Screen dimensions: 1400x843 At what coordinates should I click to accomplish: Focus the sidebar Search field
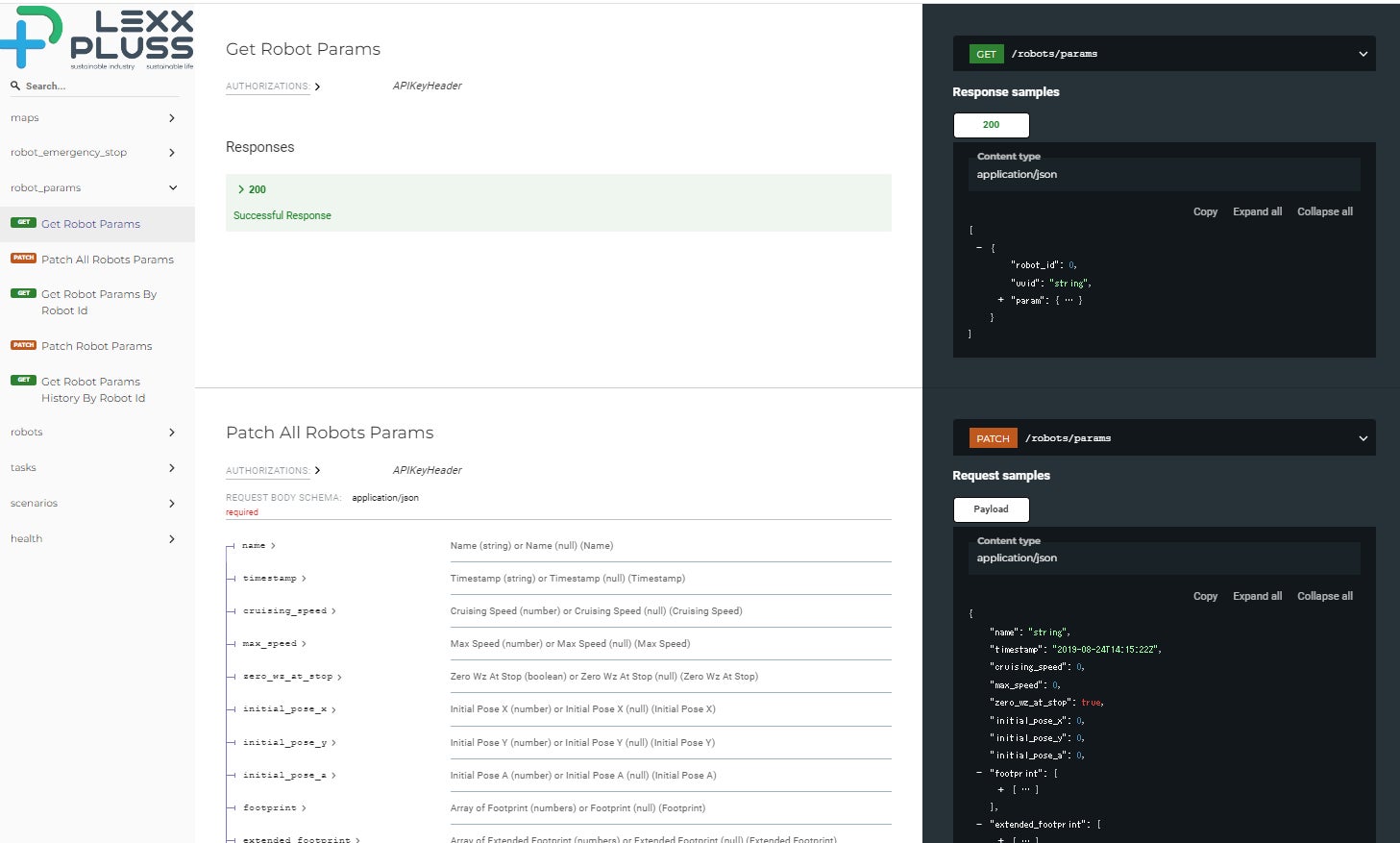(96, 86)
